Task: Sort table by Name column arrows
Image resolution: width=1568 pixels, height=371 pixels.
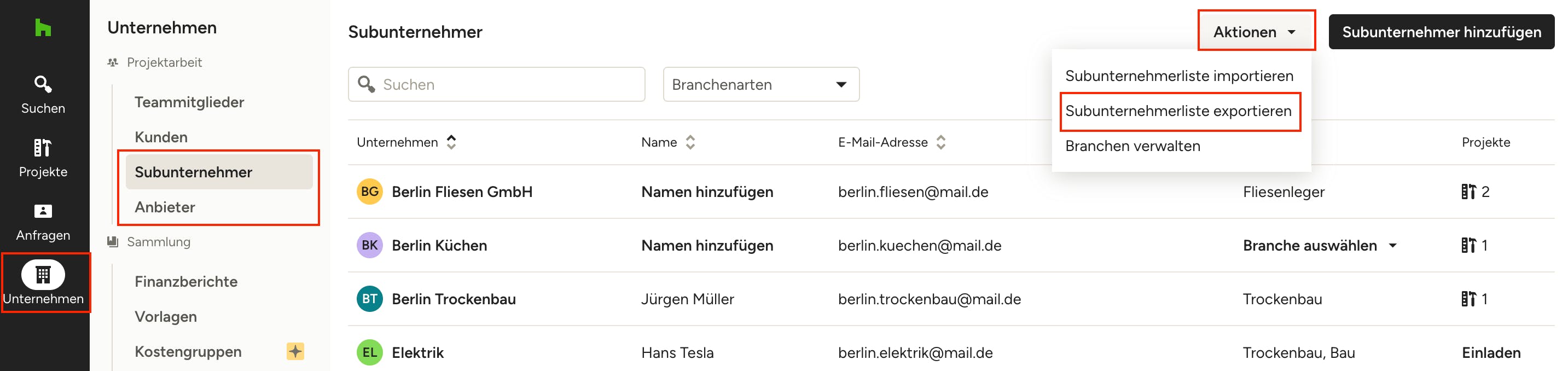Action: [690, 142]
